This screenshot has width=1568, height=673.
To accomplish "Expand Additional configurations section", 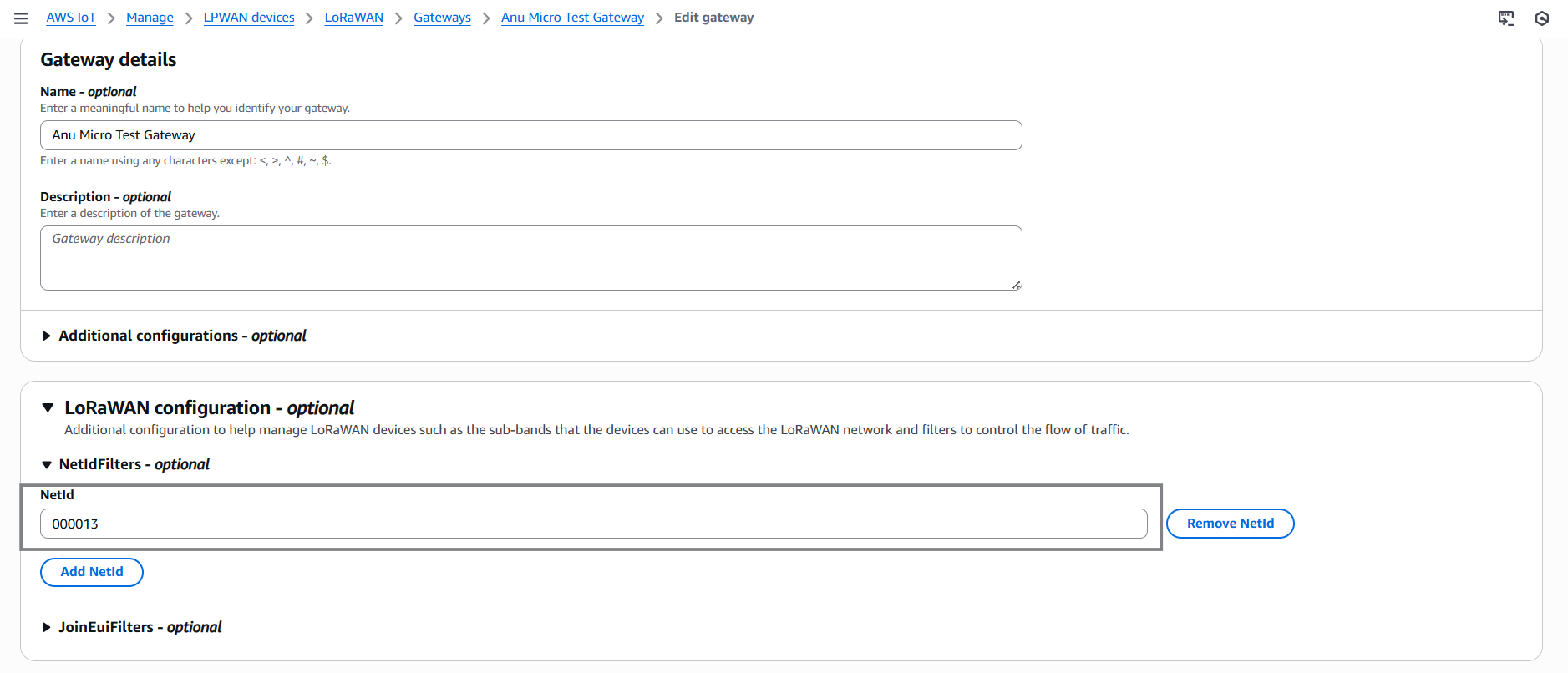I will tap(47, 335).
